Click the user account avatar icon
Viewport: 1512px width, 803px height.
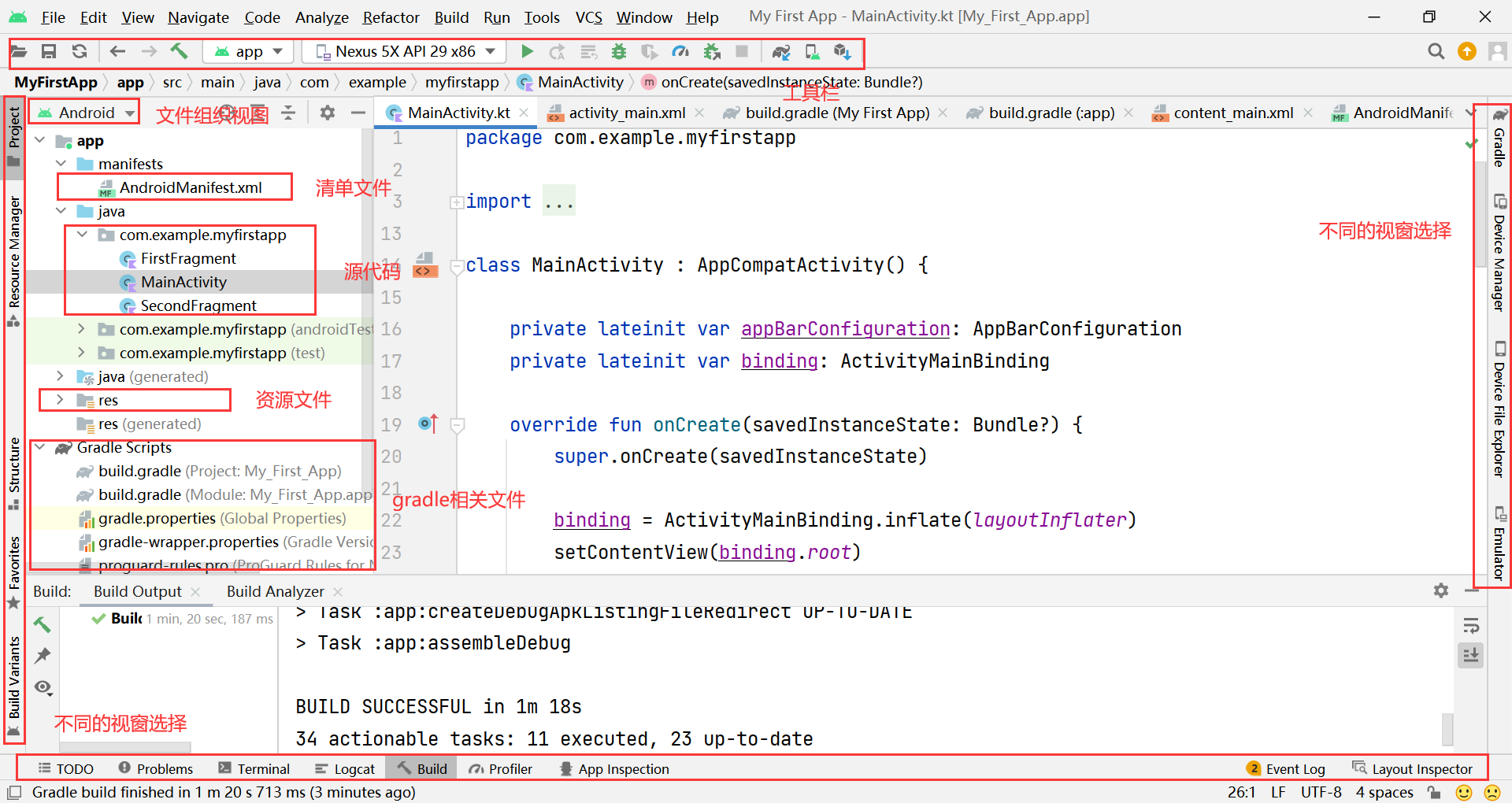tap(1497, 51)
